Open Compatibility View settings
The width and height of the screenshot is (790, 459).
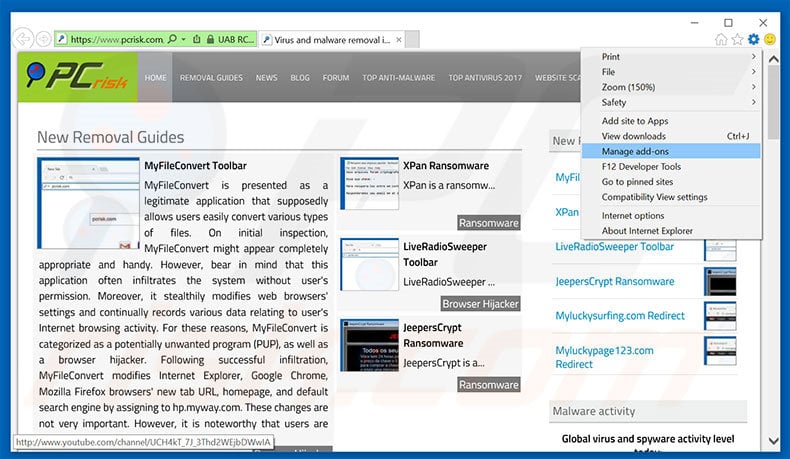(x=671, y=197)
